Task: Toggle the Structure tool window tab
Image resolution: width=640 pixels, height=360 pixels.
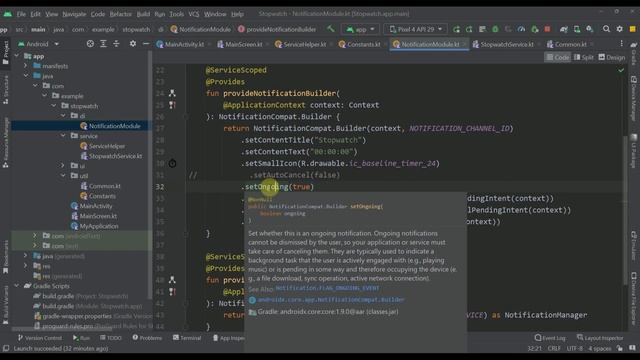Action: coord(6,89)
